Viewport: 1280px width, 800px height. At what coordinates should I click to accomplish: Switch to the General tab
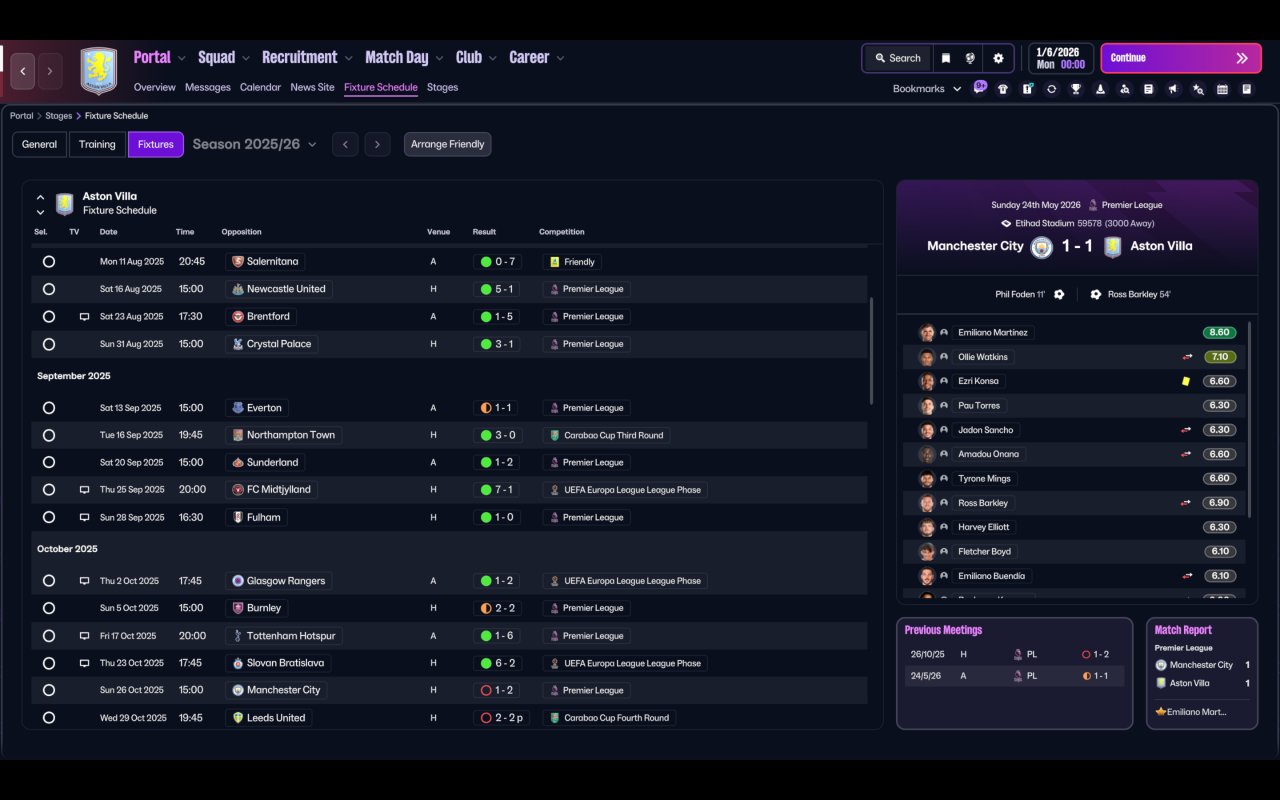39,144
